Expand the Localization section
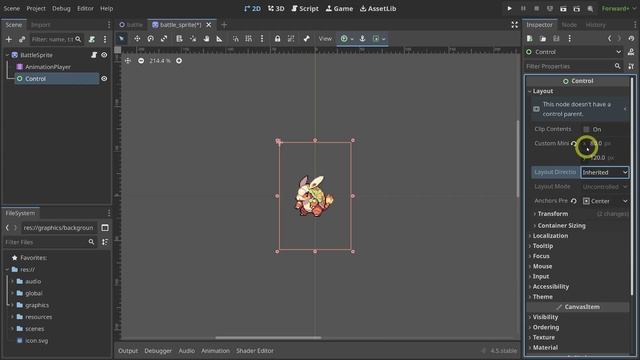 tap(550, 236)
